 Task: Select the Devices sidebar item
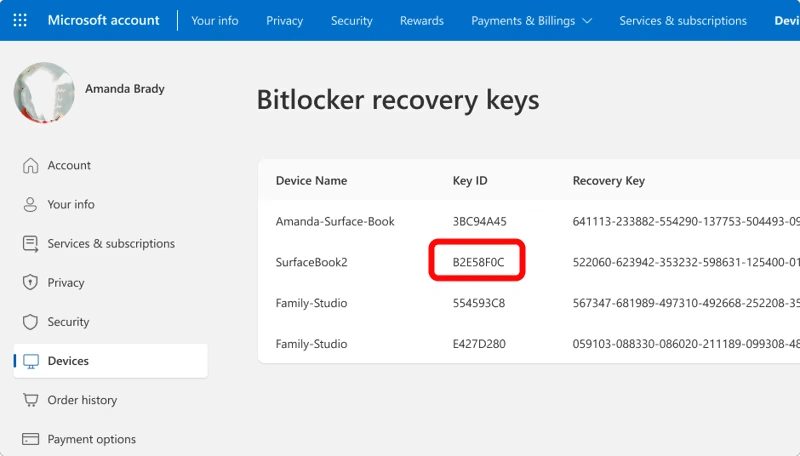tap(111, 361)
